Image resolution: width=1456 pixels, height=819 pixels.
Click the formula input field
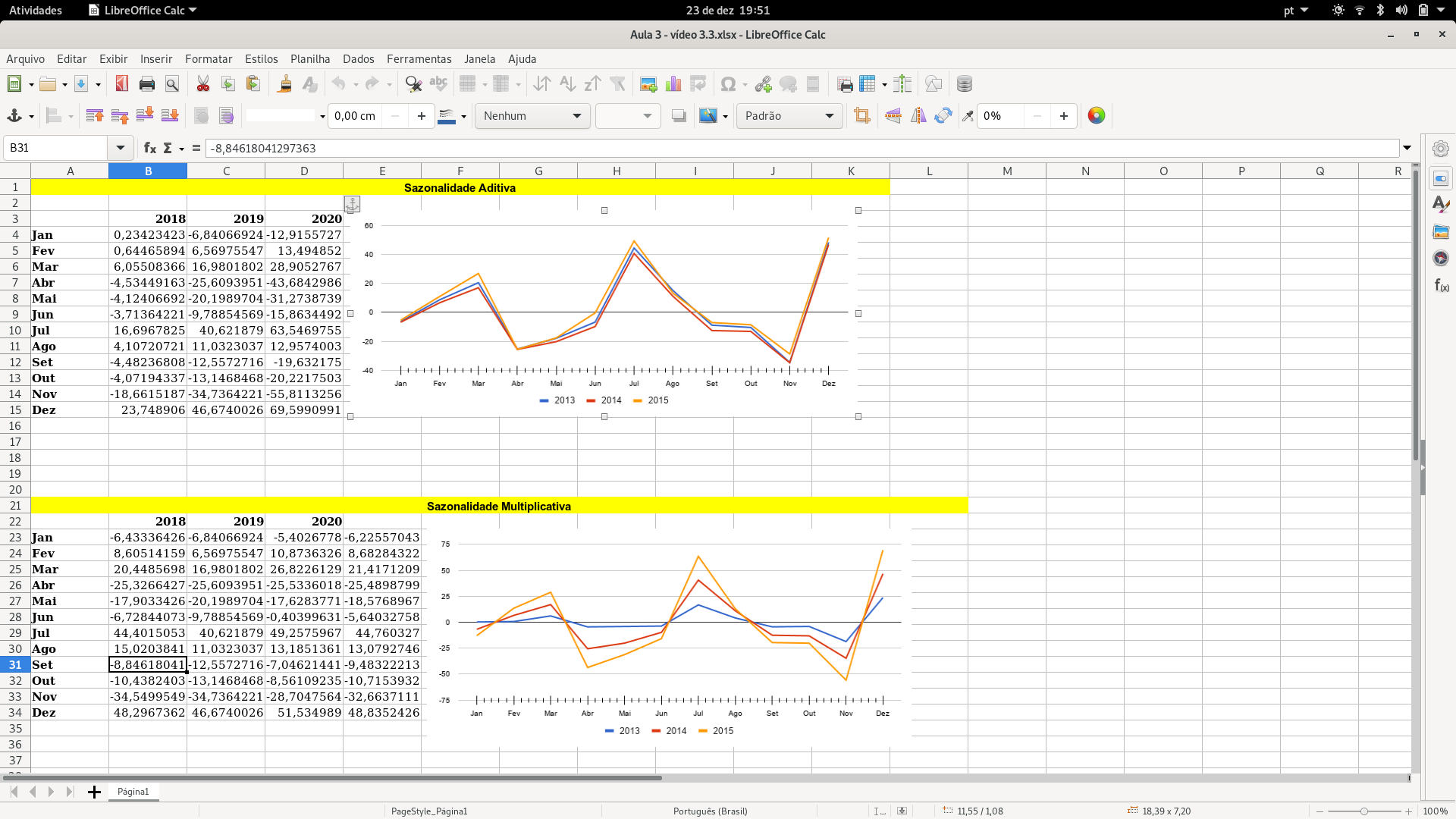click(x=802, y=148)
